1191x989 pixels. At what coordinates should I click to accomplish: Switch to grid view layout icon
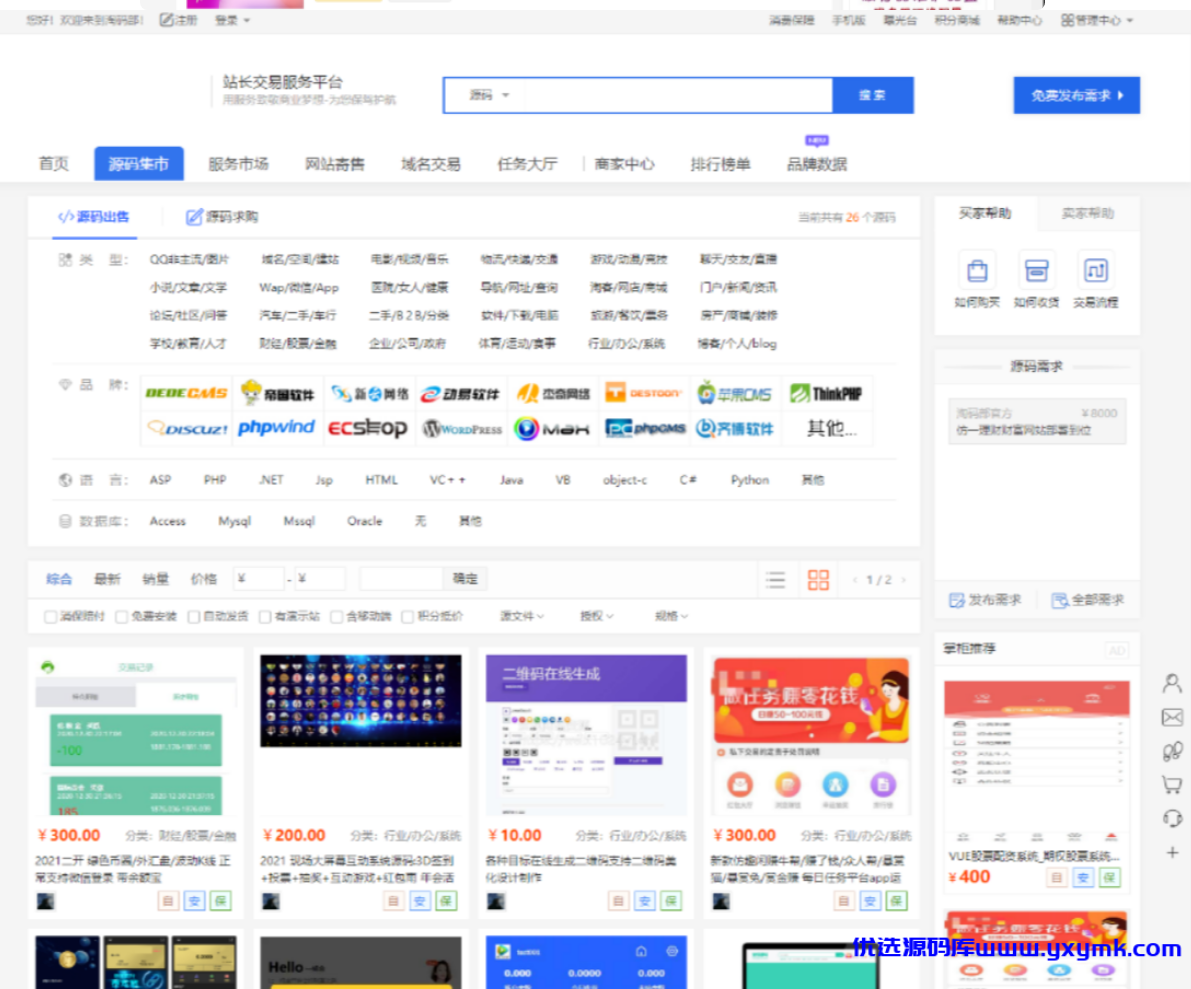pos(817,579)
